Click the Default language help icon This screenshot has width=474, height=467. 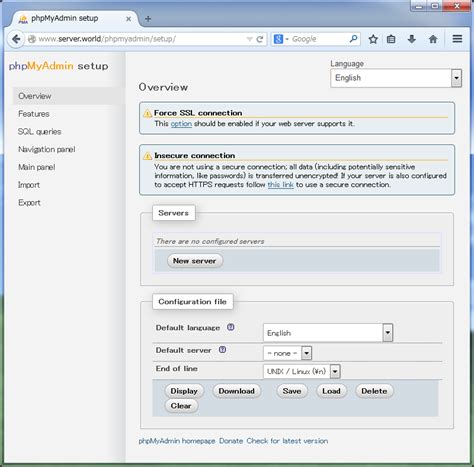(231, 327)
